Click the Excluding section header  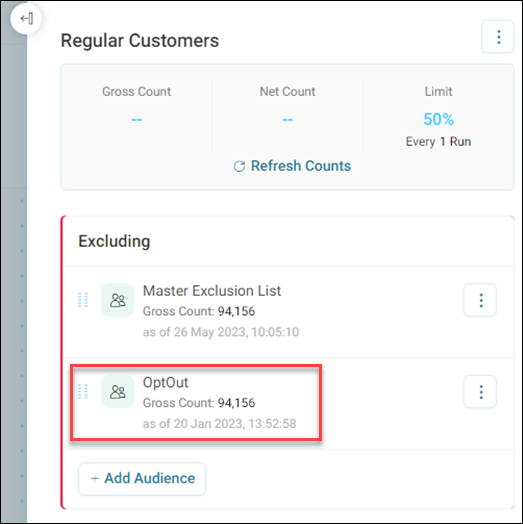(114, 241)
